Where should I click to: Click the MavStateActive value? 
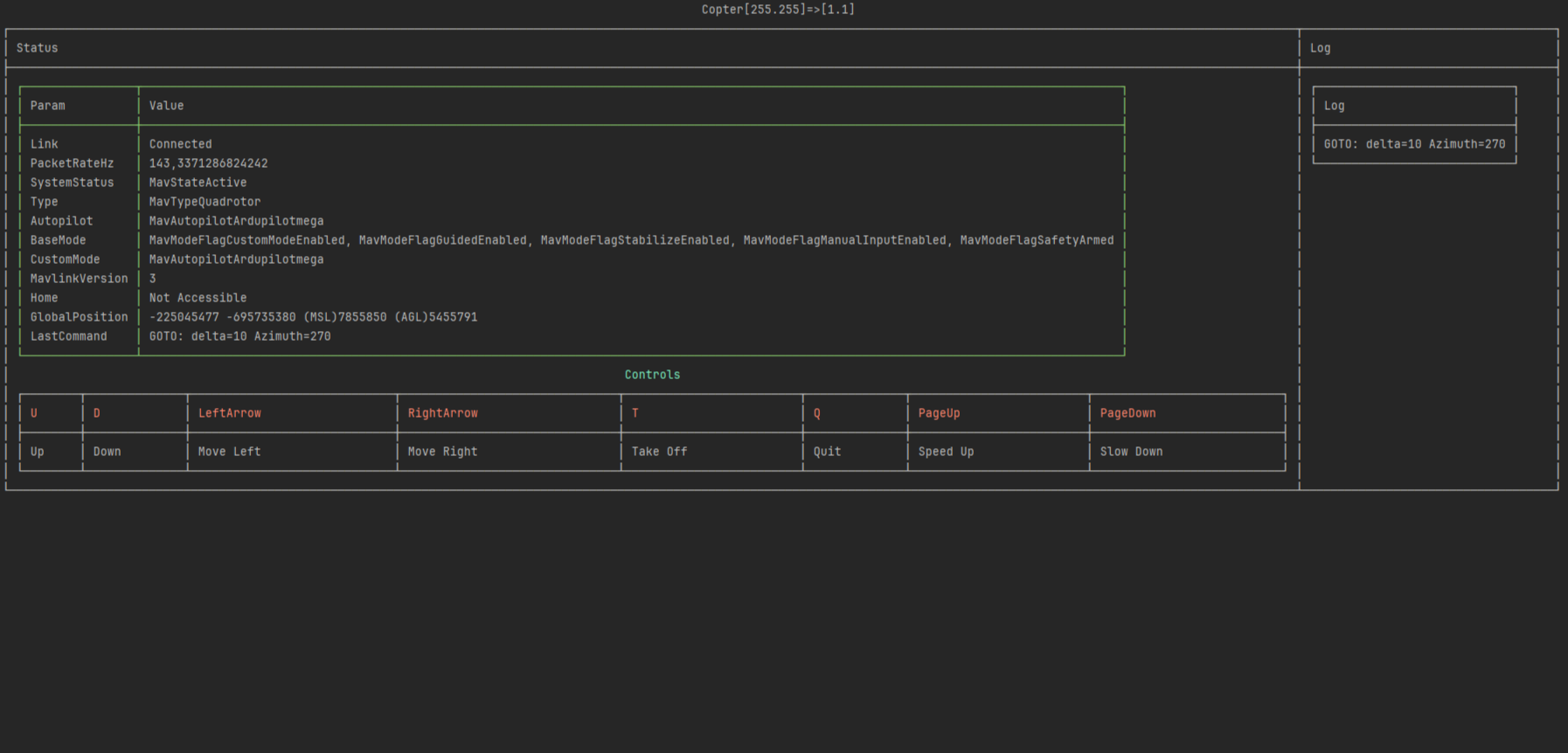(x=198, y=183)
